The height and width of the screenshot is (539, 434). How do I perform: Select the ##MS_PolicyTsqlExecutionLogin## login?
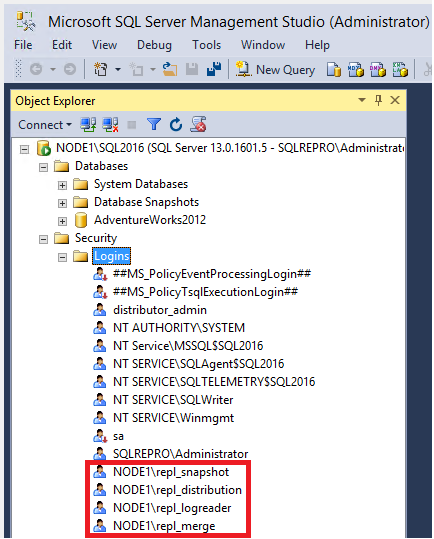(x=205, y=292)
